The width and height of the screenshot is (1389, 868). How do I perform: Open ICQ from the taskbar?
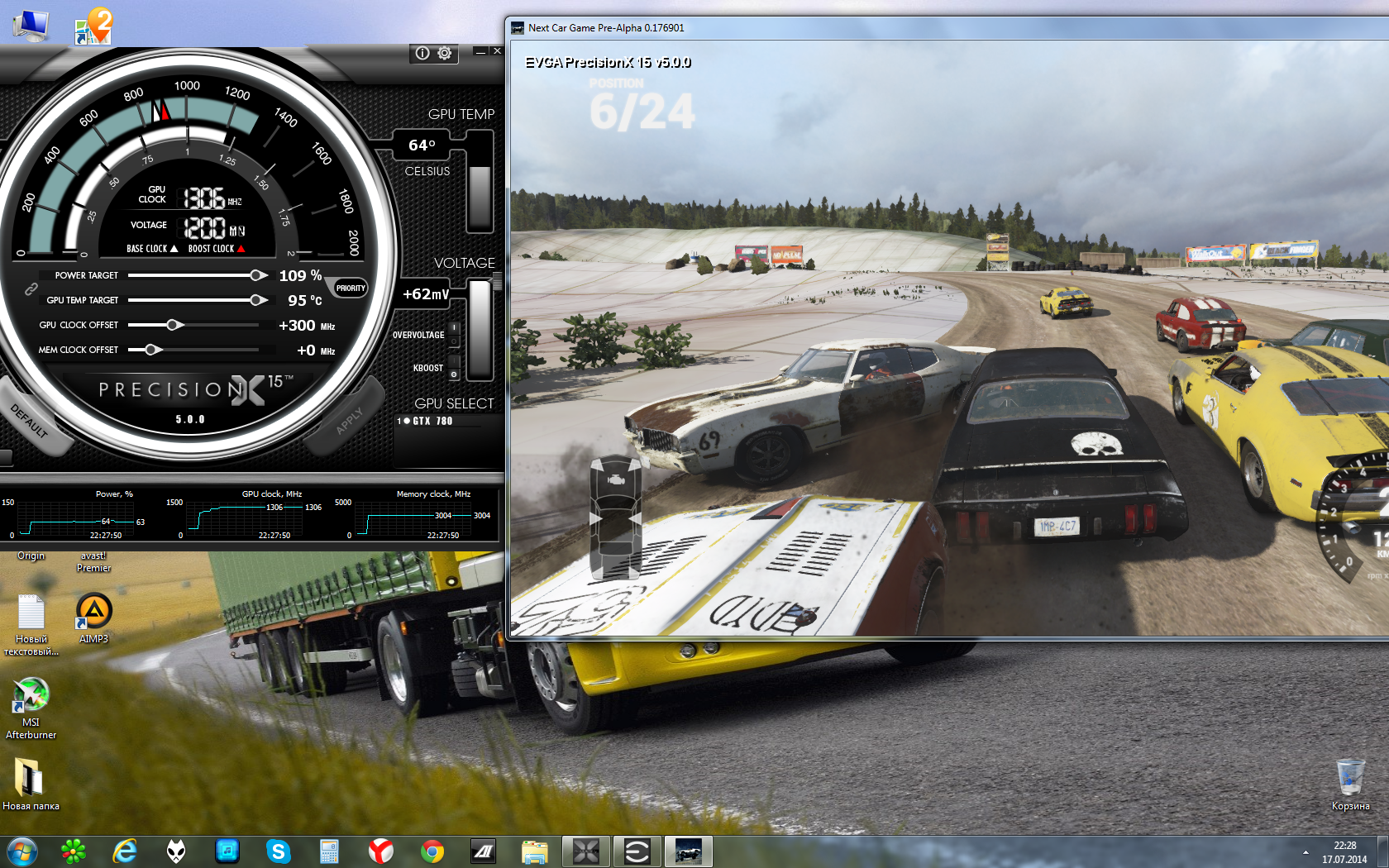point(74,851)
